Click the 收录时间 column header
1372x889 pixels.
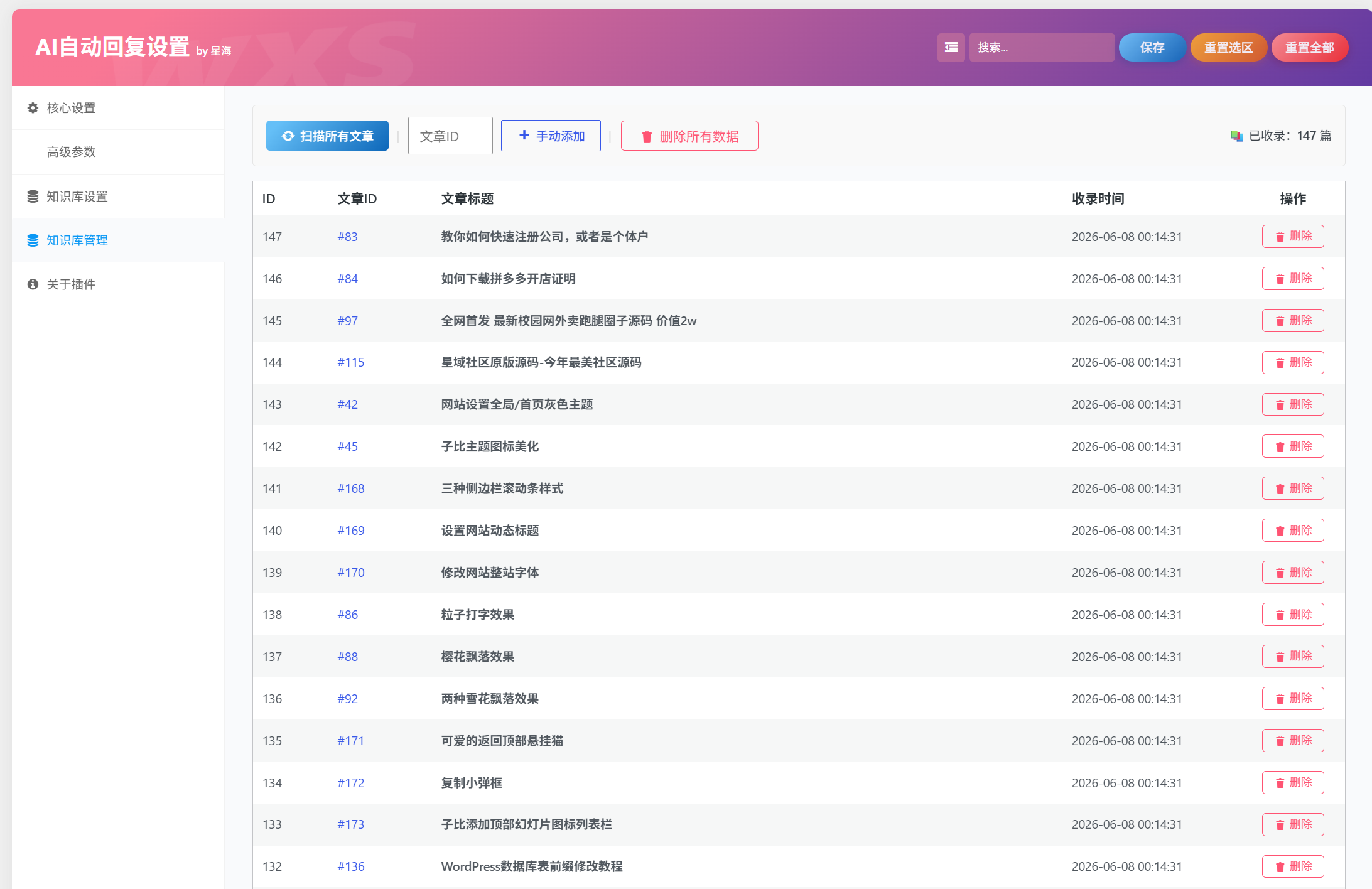click(1098, 199)
